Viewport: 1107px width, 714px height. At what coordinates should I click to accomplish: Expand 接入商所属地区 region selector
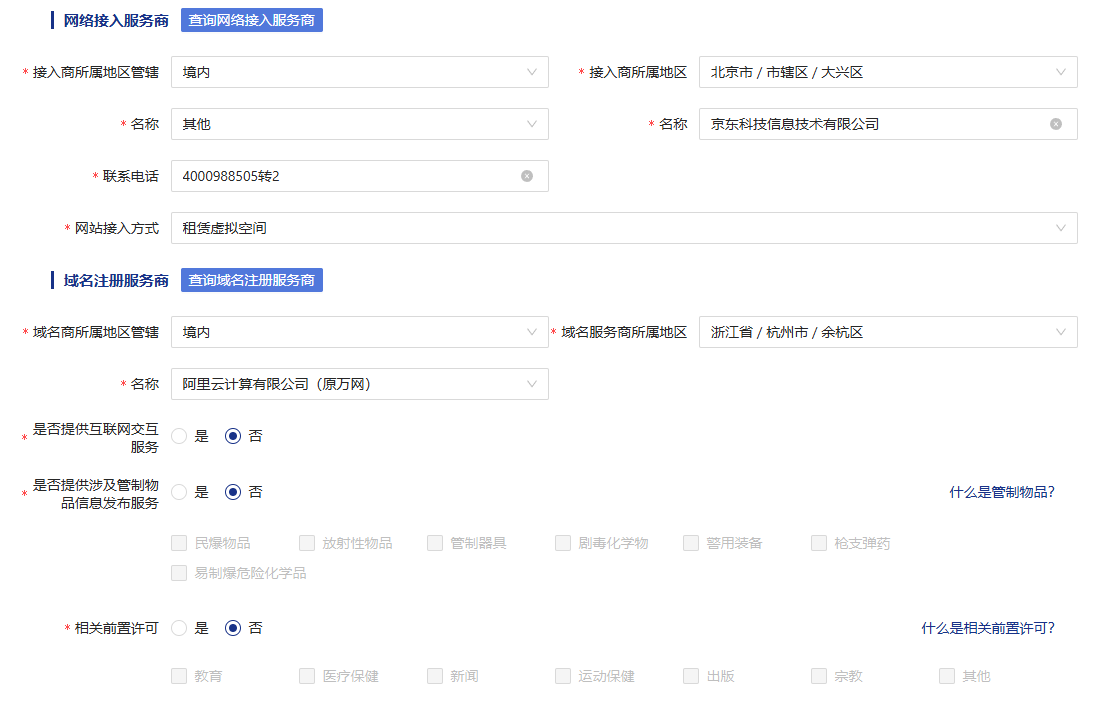887,72
